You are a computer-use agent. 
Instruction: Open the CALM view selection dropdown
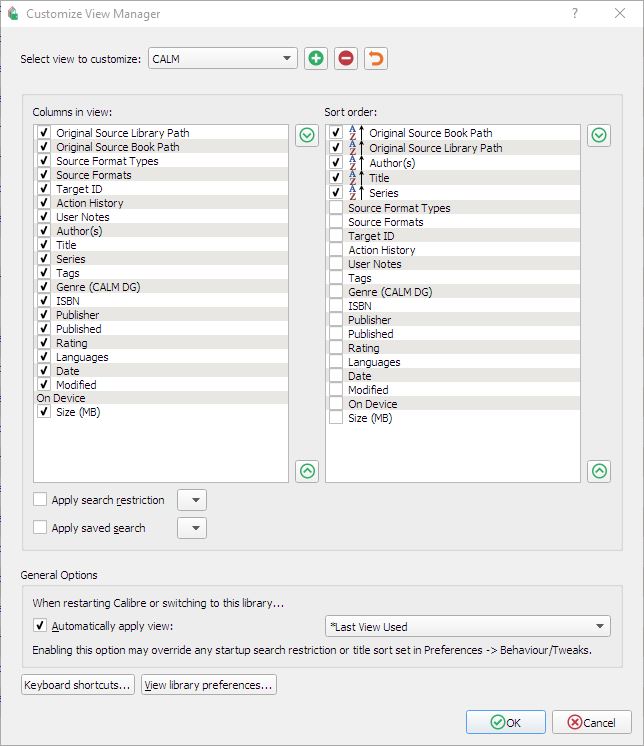tap(223, 59)
